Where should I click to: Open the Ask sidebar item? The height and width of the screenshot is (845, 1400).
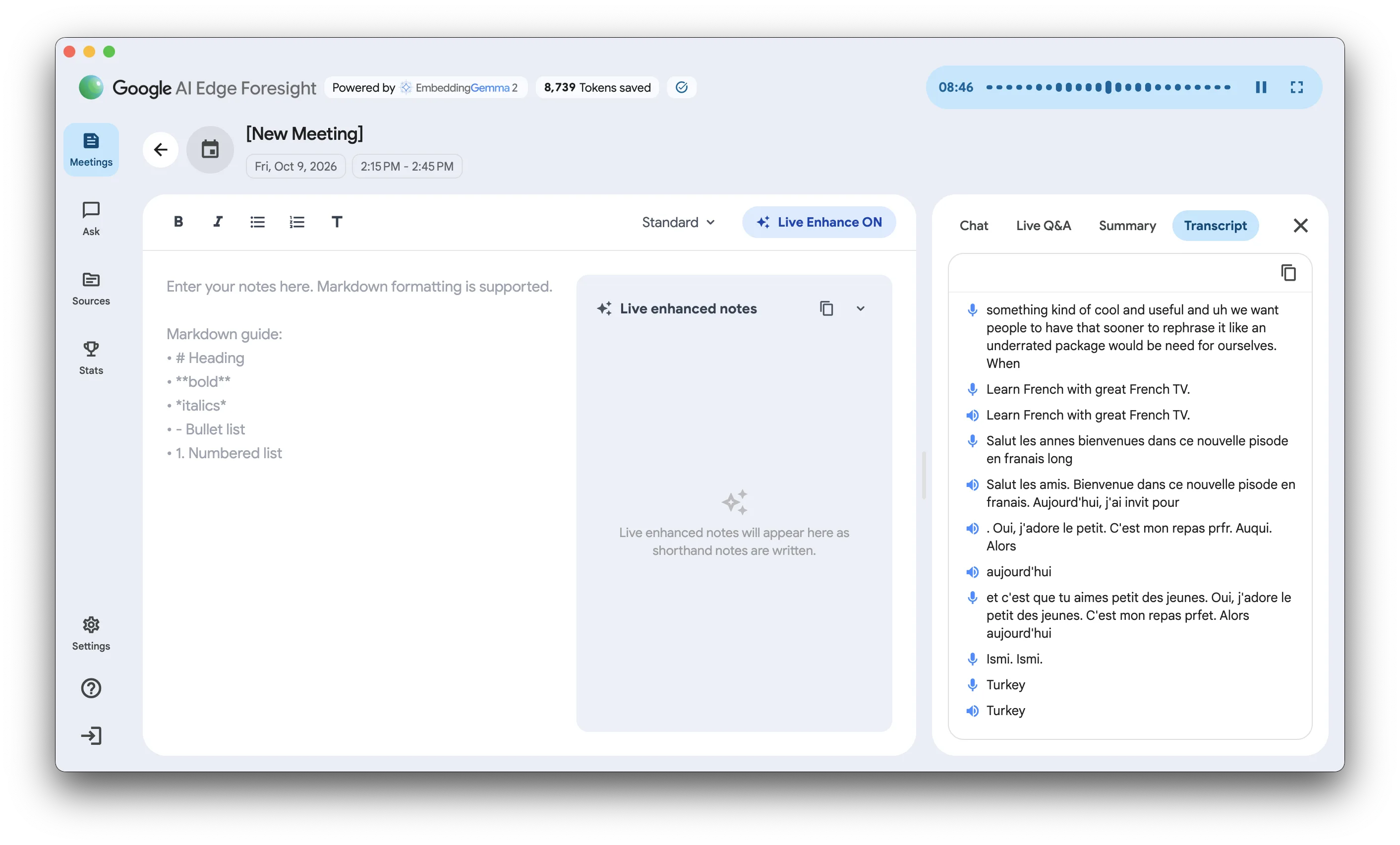91,218
